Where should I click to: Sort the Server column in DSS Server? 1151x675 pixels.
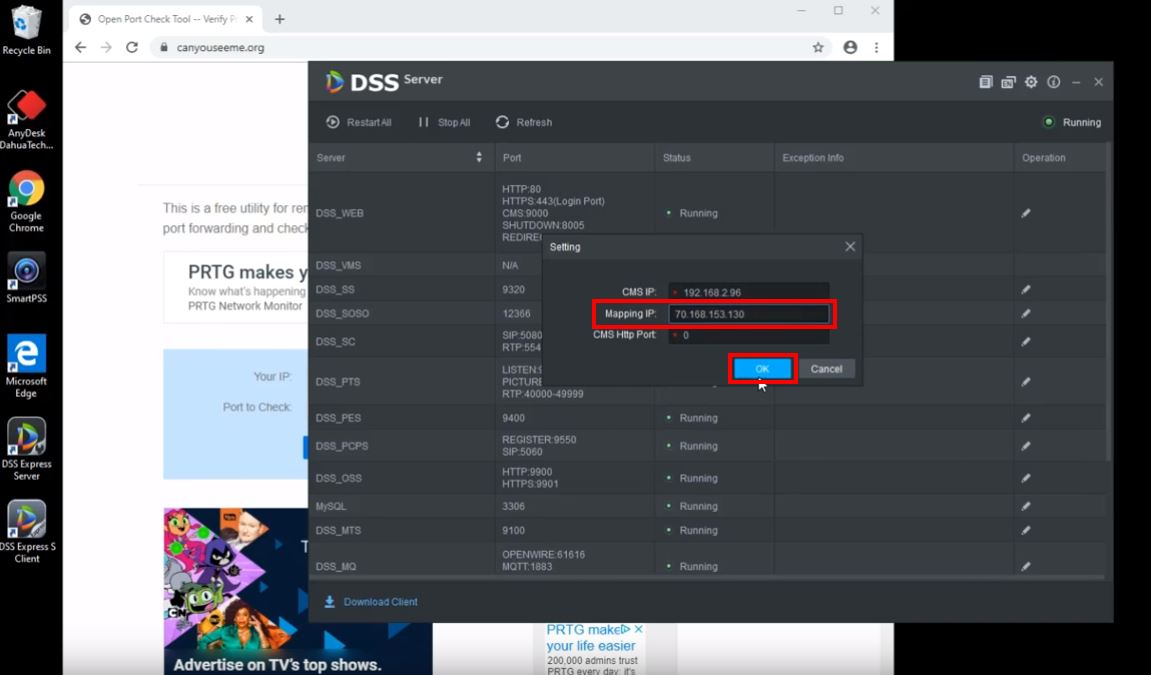click(479, 158)
